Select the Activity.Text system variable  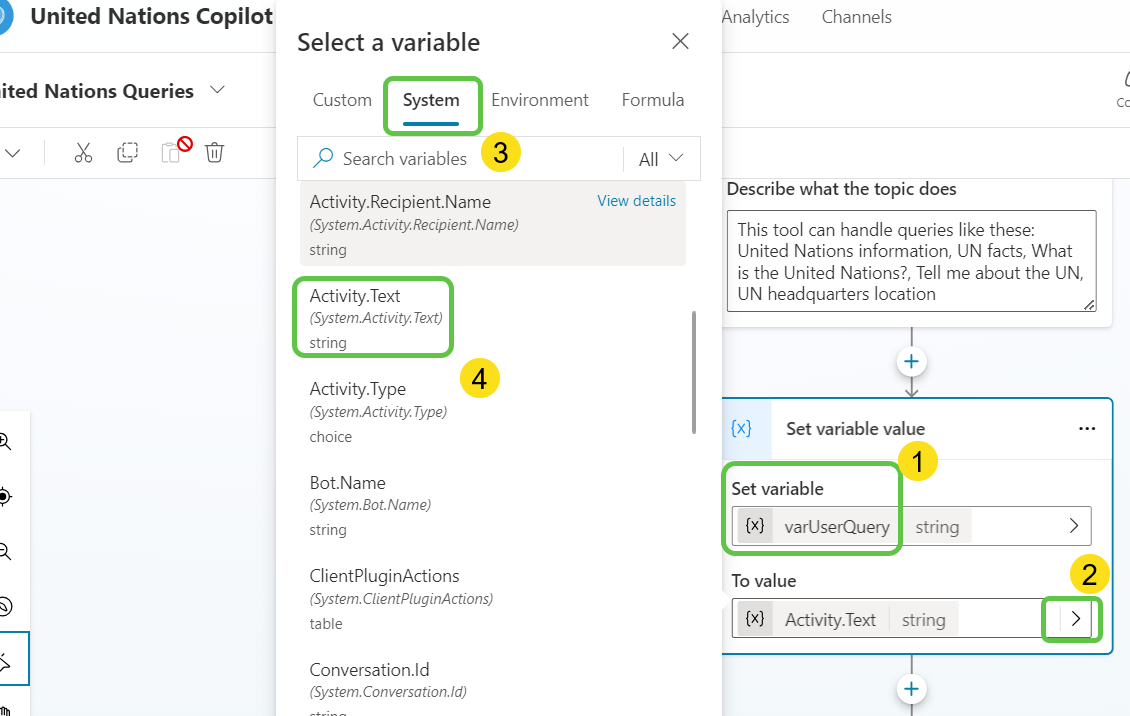373,317
